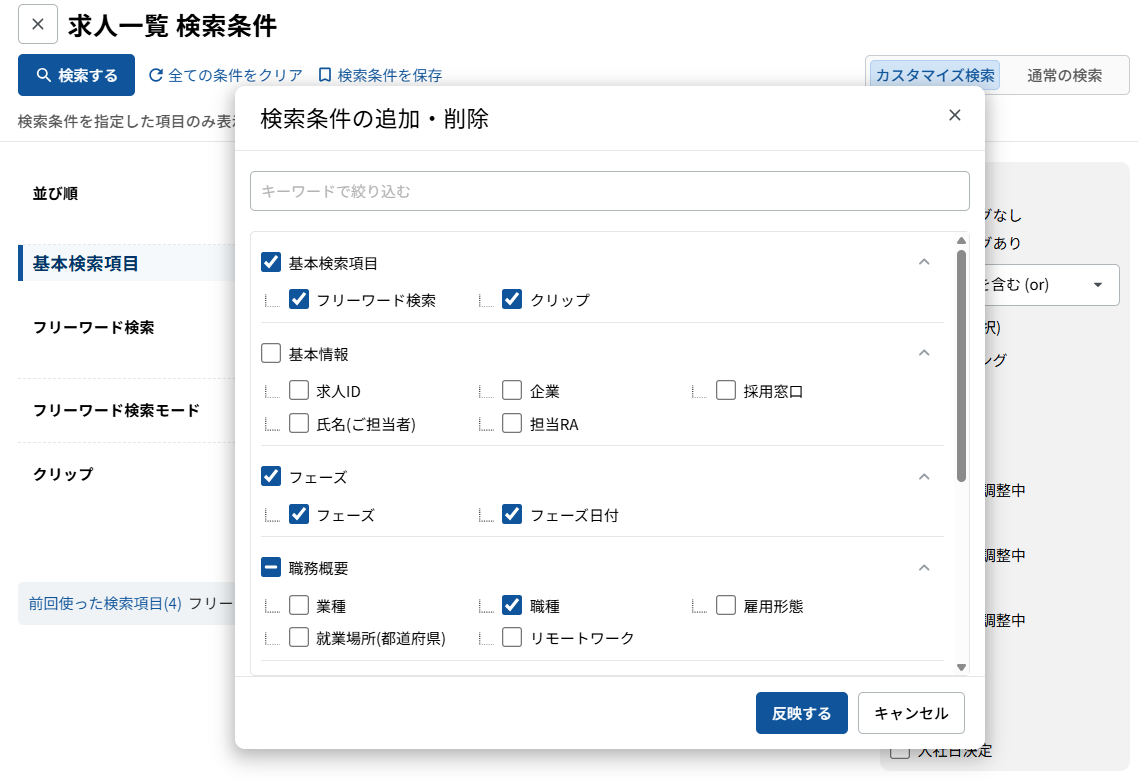This screenshot has height=783, width=1138.
Task: Check the リモートワーク option
Action: point(512,637)
